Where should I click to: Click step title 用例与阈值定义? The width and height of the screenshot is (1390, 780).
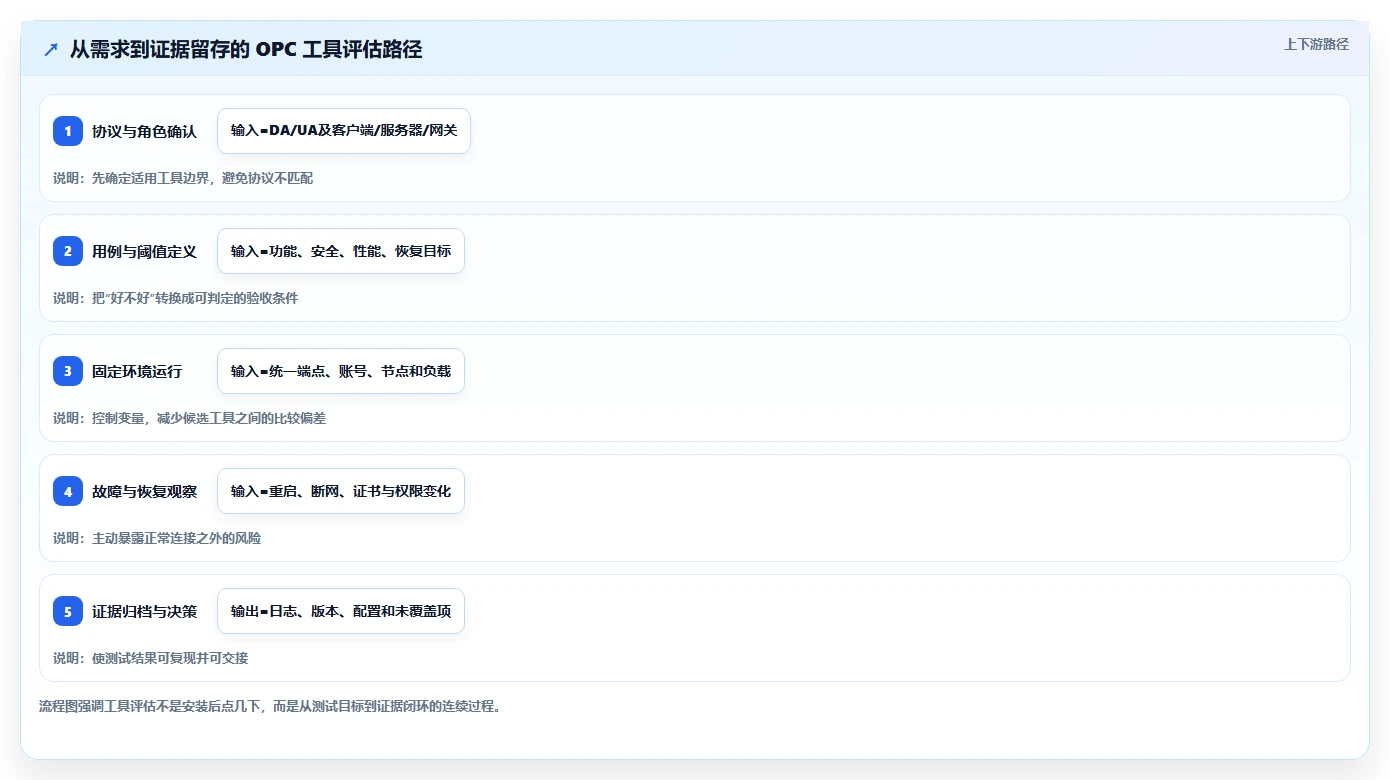click(145, 251)
